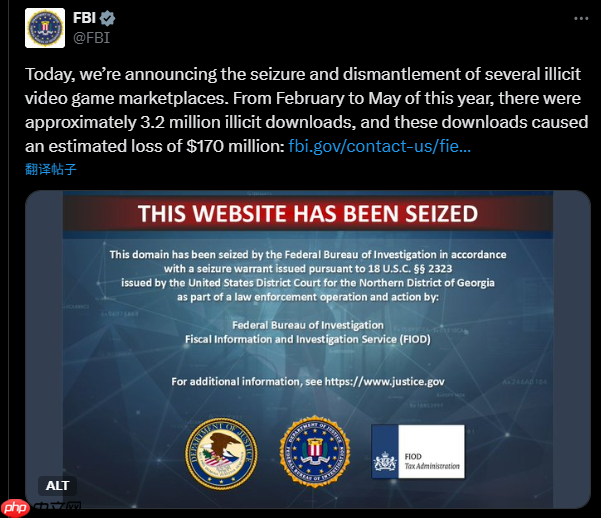The height and width of the screenshot is (518, 601).
Task: Click the FIOD Tax Administration logo
Action: [x=418, y=451]
